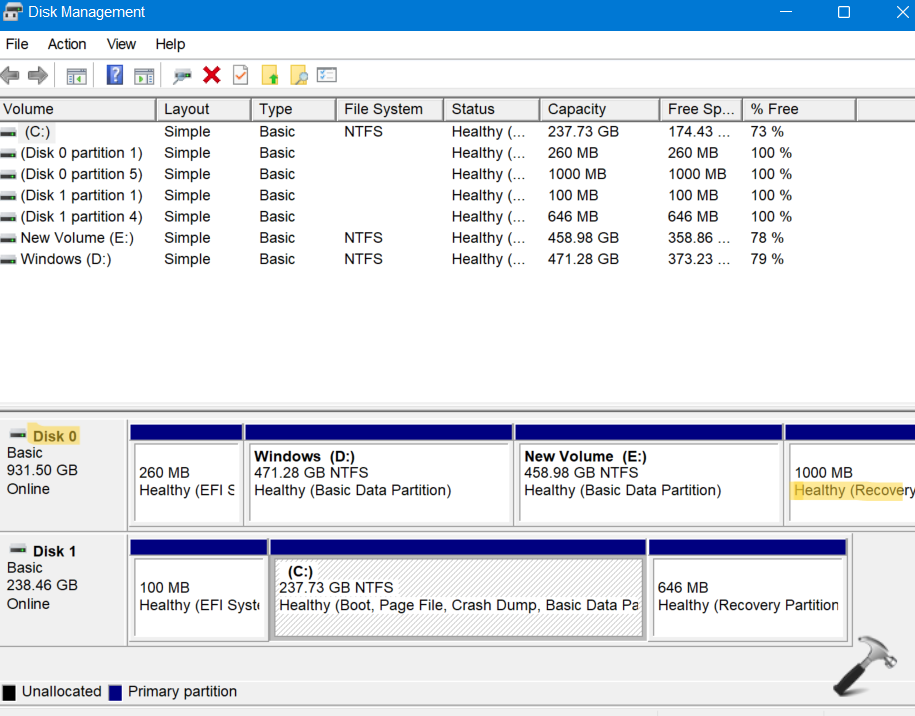Viewport: 915px width, 716px height.
Task: Click the Disk 0 label in disk pane
Action: tap(54, 436)
